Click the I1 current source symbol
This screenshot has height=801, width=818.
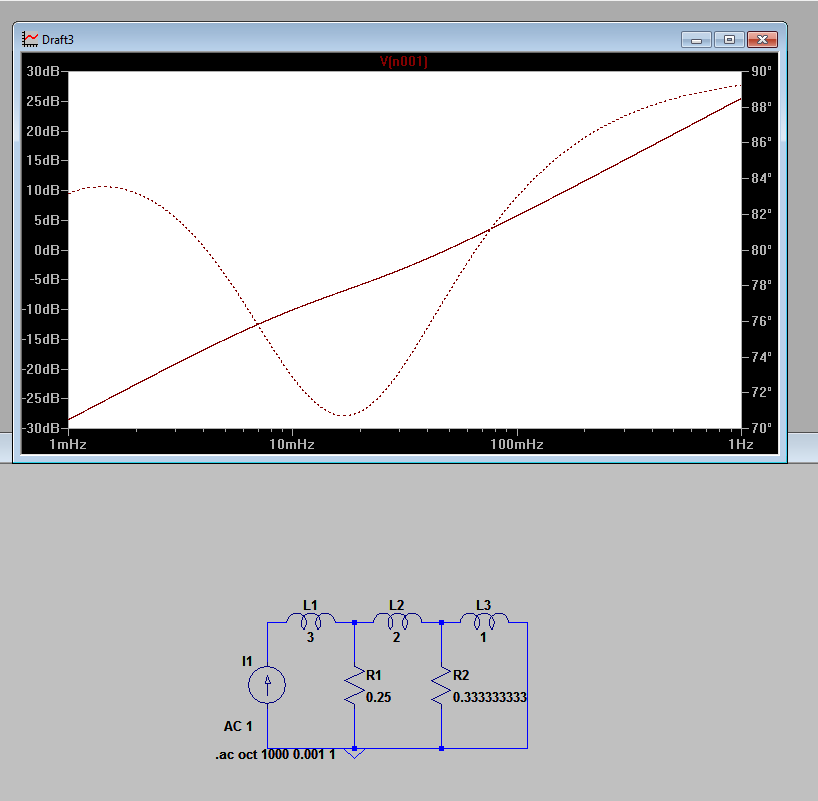[267, 685]
